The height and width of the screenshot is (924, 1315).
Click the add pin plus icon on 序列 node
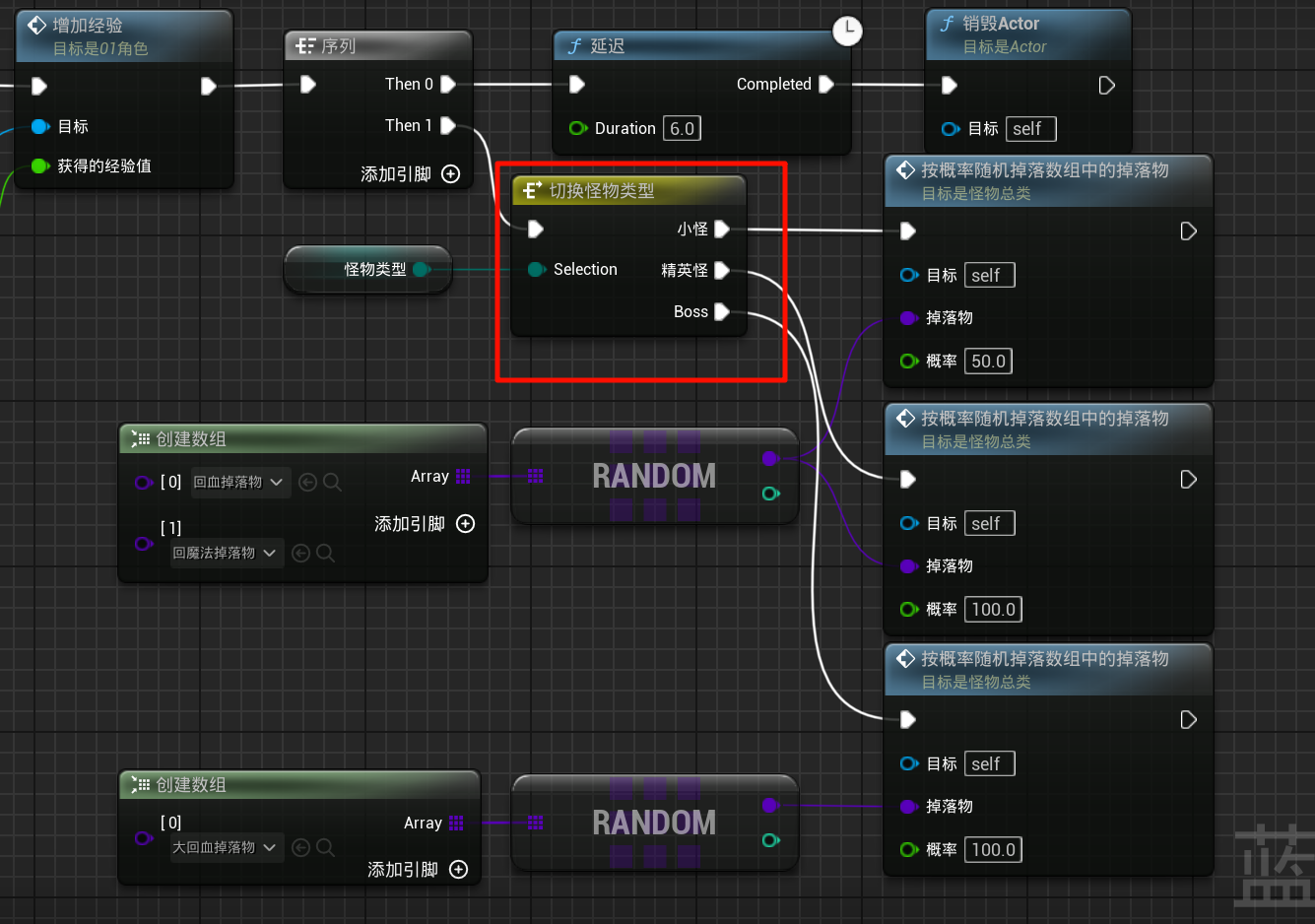[x=451, y=174]
